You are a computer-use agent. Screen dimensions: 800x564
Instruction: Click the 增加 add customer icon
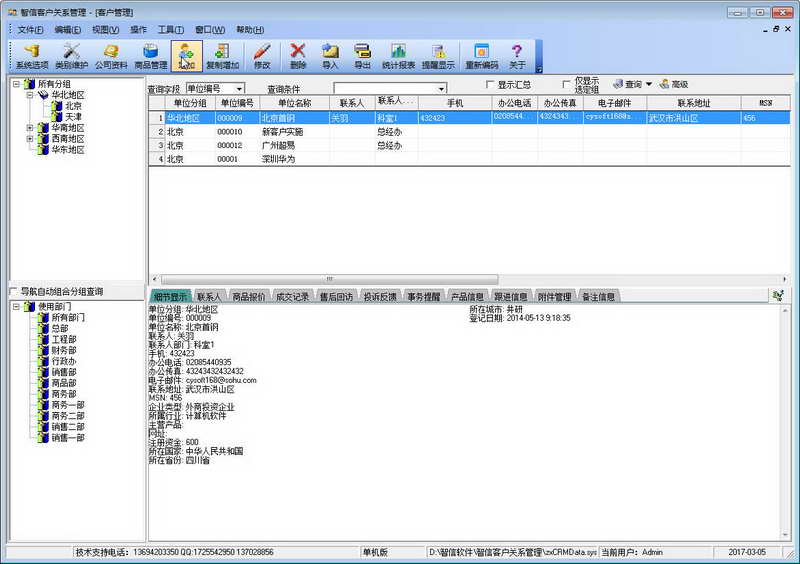[187, 56]
